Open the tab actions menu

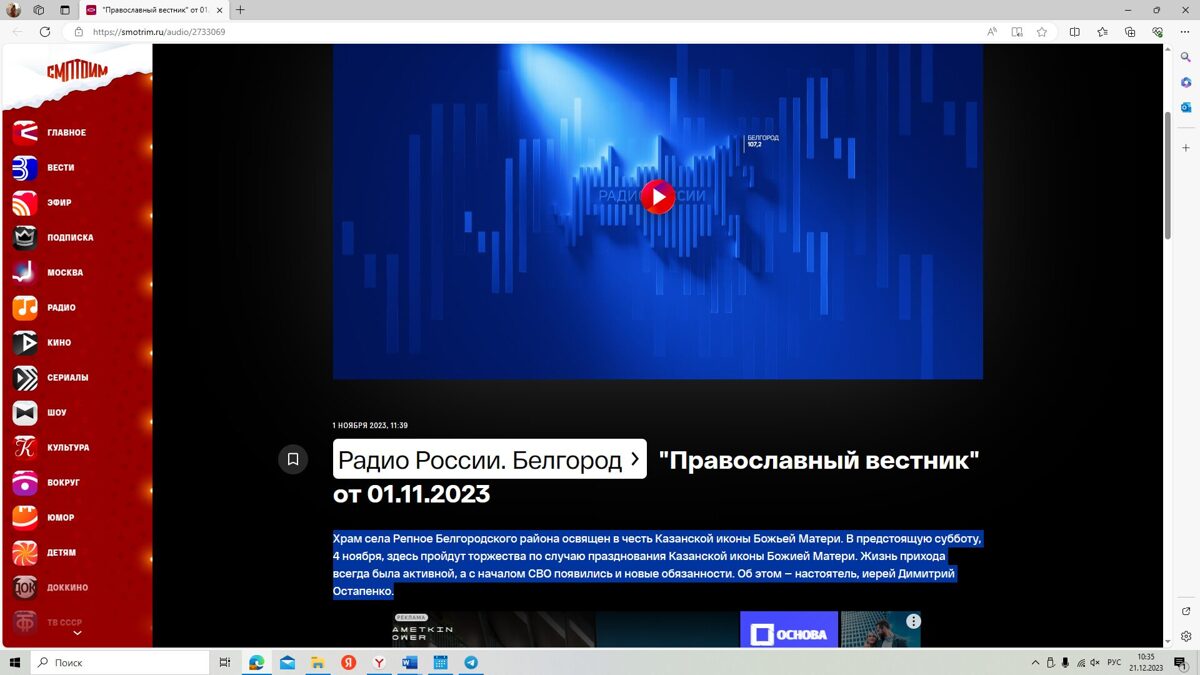tap(65, 10)
